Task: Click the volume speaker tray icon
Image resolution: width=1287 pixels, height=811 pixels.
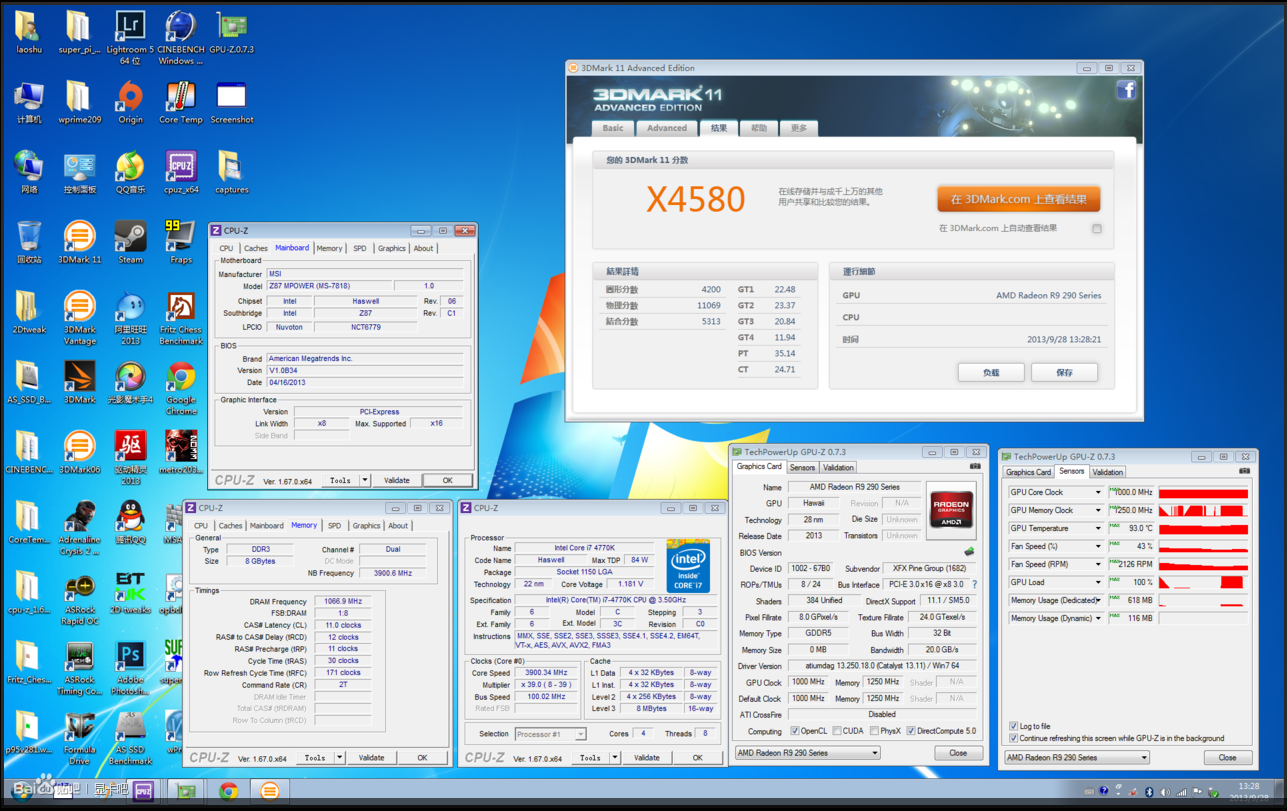Action: (x=1164, y=792)
